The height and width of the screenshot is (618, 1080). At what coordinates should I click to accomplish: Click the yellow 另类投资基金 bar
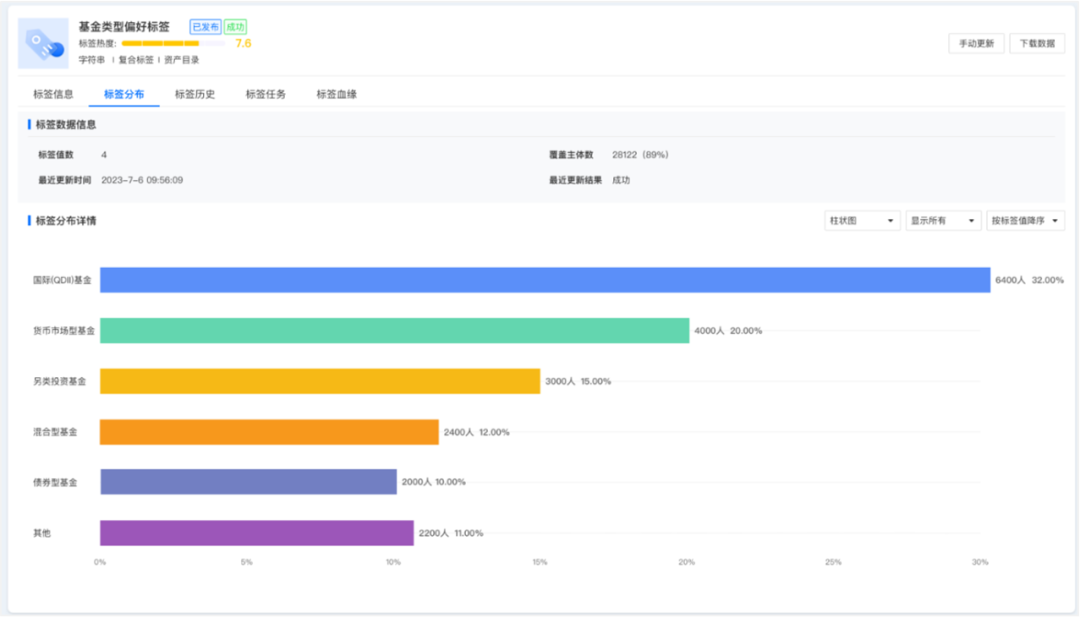tap(320, 381)
